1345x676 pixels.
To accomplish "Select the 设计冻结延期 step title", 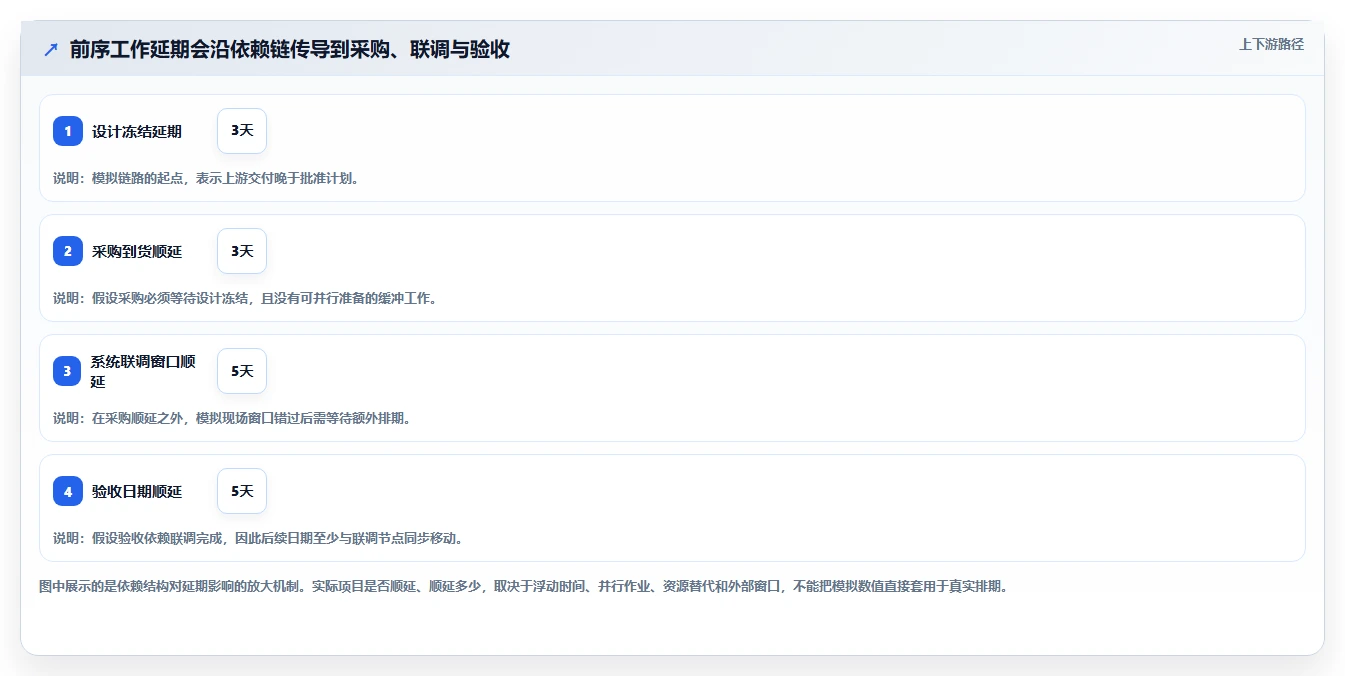I will (137, 131).
